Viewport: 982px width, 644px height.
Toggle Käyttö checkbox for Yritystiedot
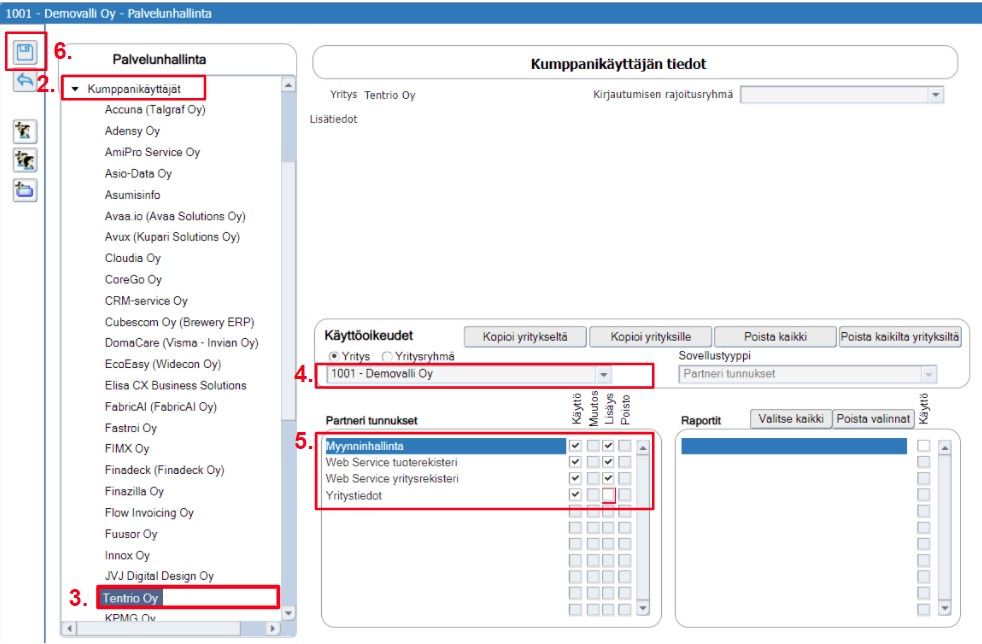tap(575, 494)
